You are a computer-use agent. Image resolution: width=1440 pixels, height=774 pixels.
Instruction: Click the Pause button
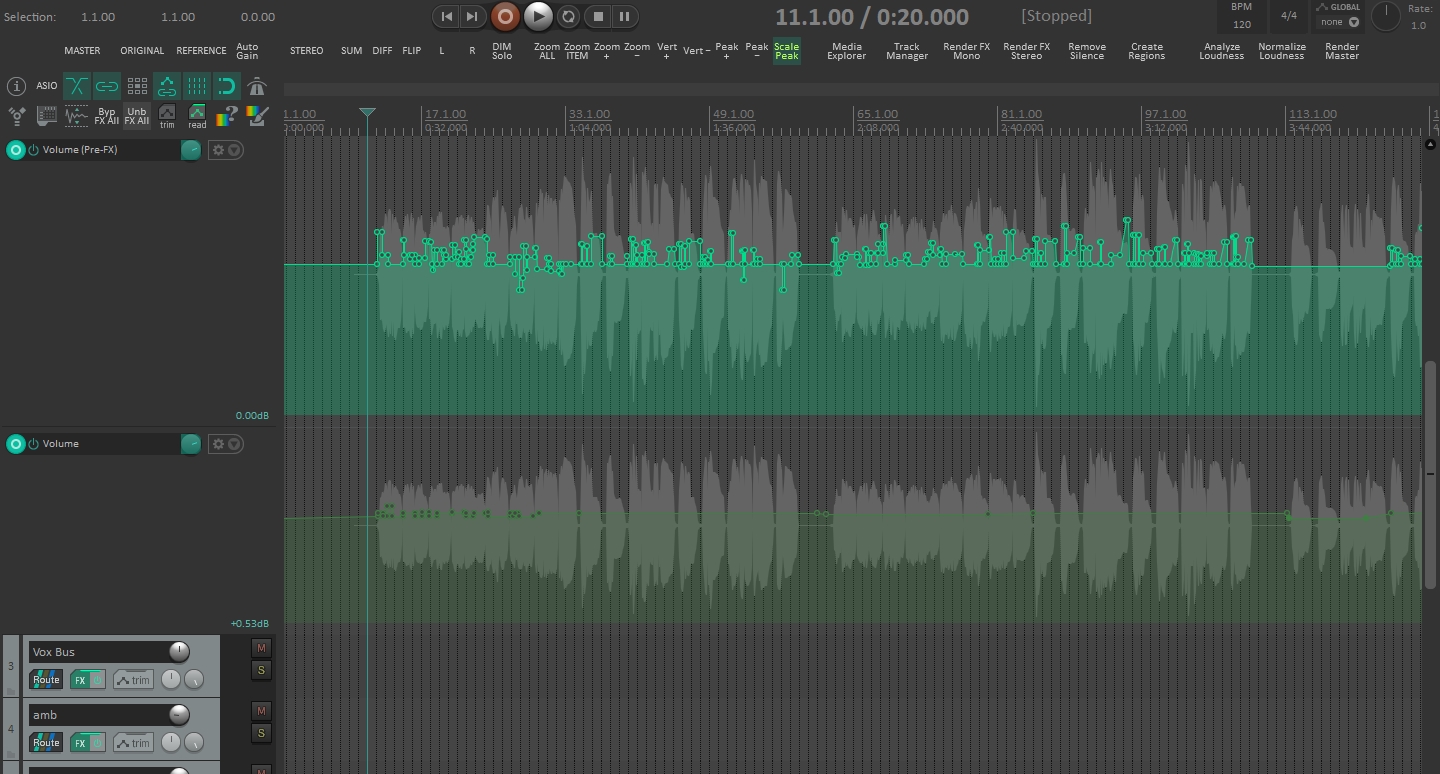[624, 16]
